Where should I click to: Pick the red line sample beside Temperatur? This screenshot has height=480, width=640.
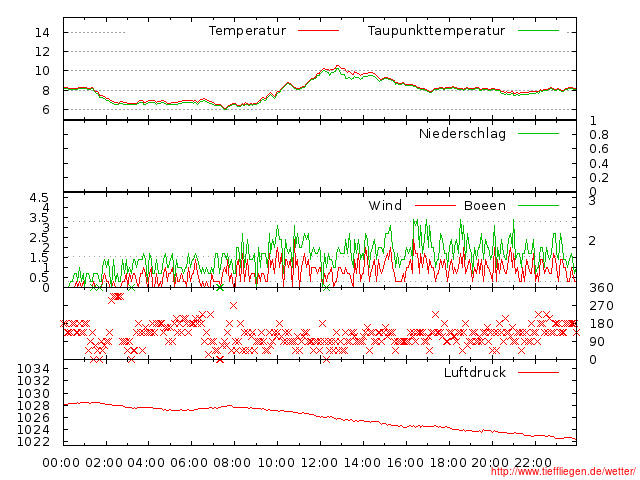(x=318, y=31)
